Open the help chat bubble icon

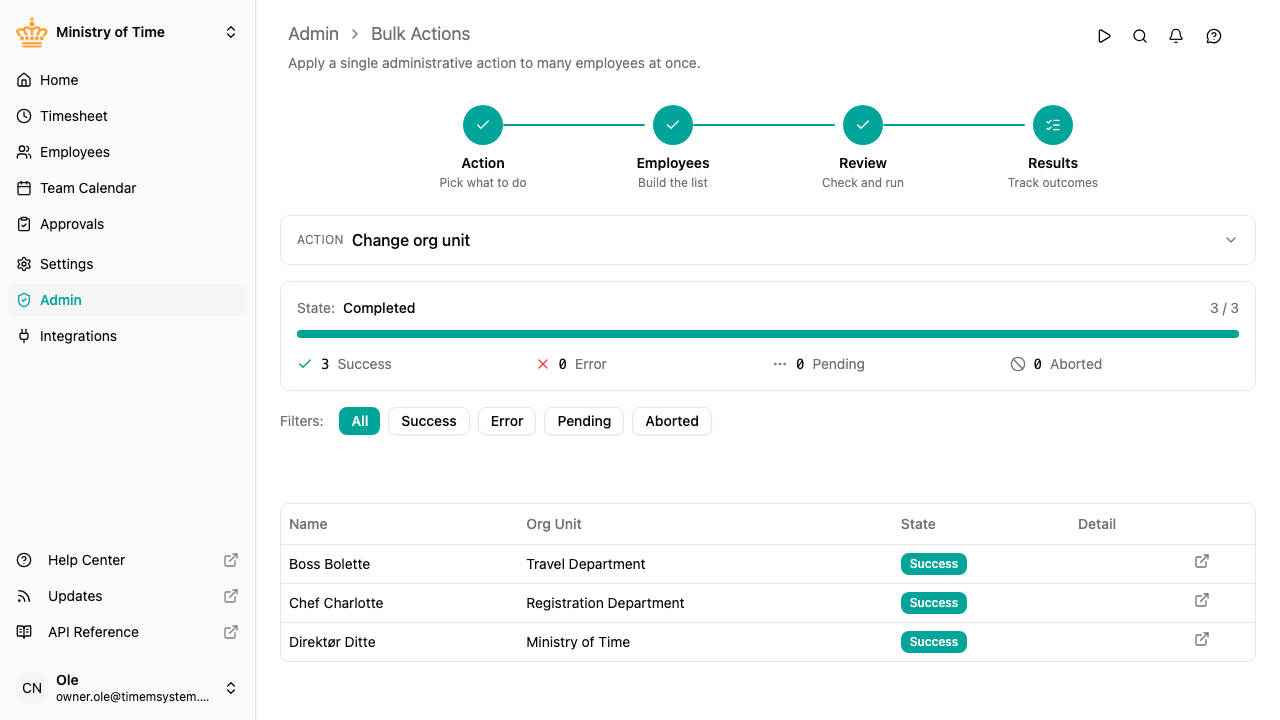coord(1214,36)
